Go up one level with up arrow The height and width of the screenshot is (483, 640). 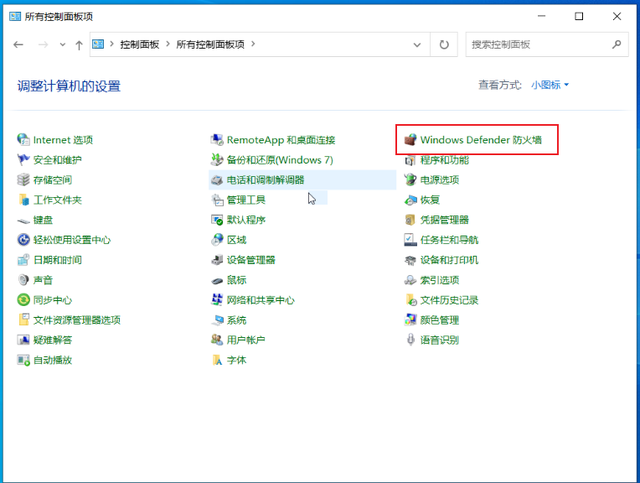coord(79,45)
